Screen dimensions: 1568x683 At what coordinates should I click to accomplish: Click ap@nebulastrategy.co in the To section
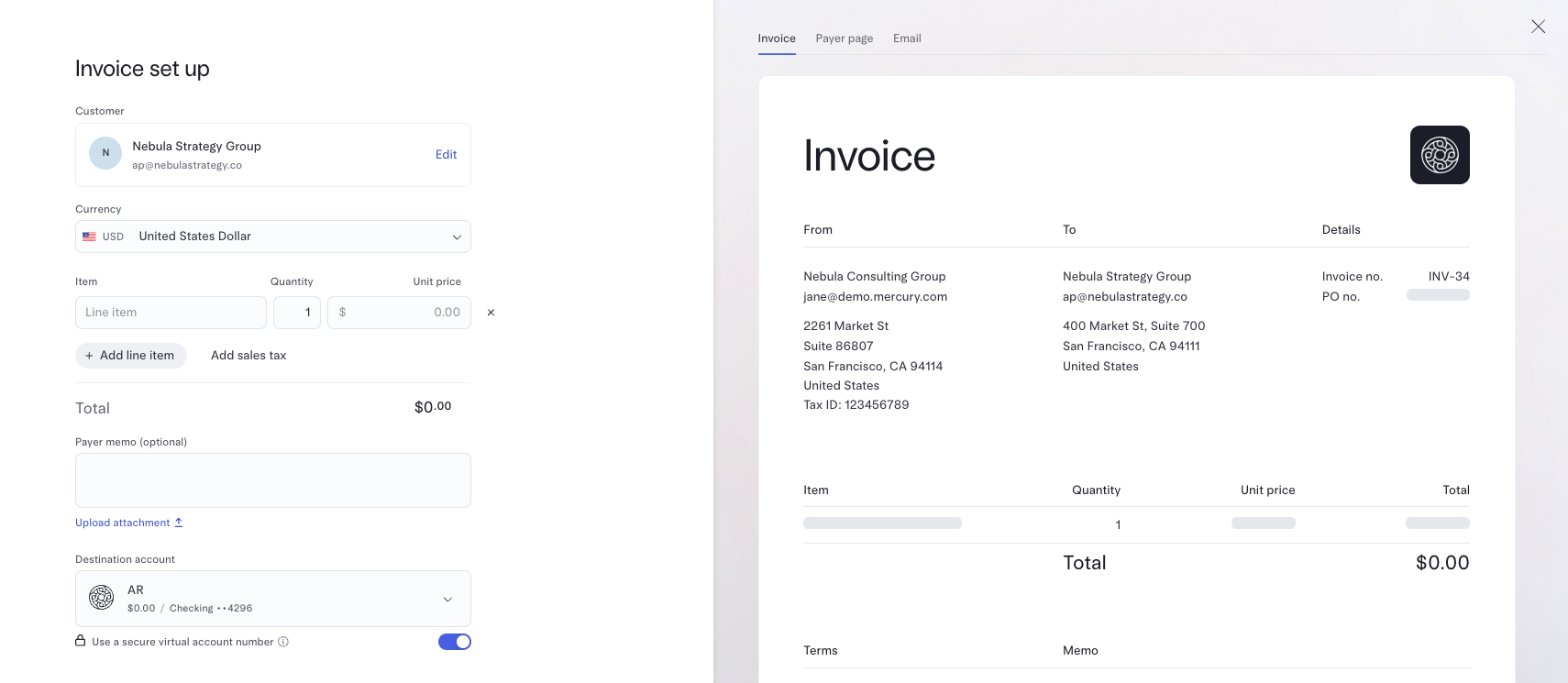1125,296
